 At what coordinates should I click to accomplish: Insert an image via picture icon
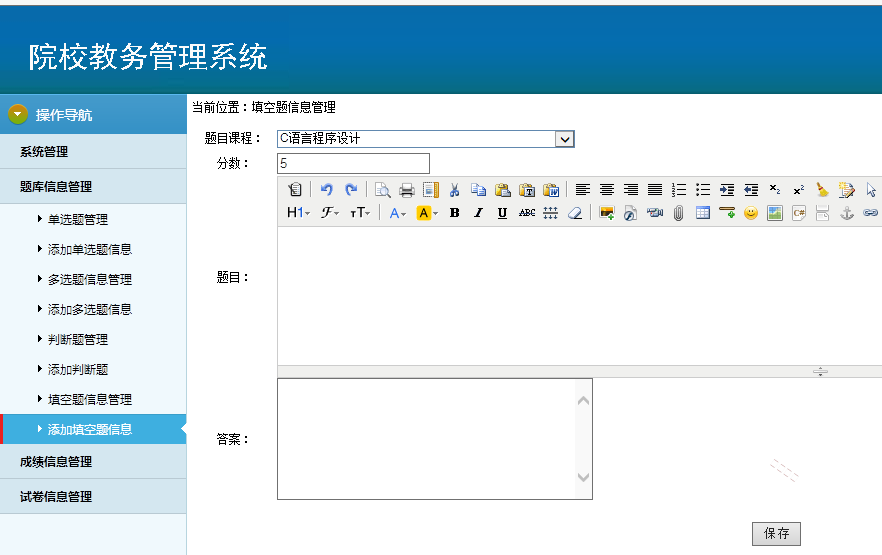click(x=607, y=213)
